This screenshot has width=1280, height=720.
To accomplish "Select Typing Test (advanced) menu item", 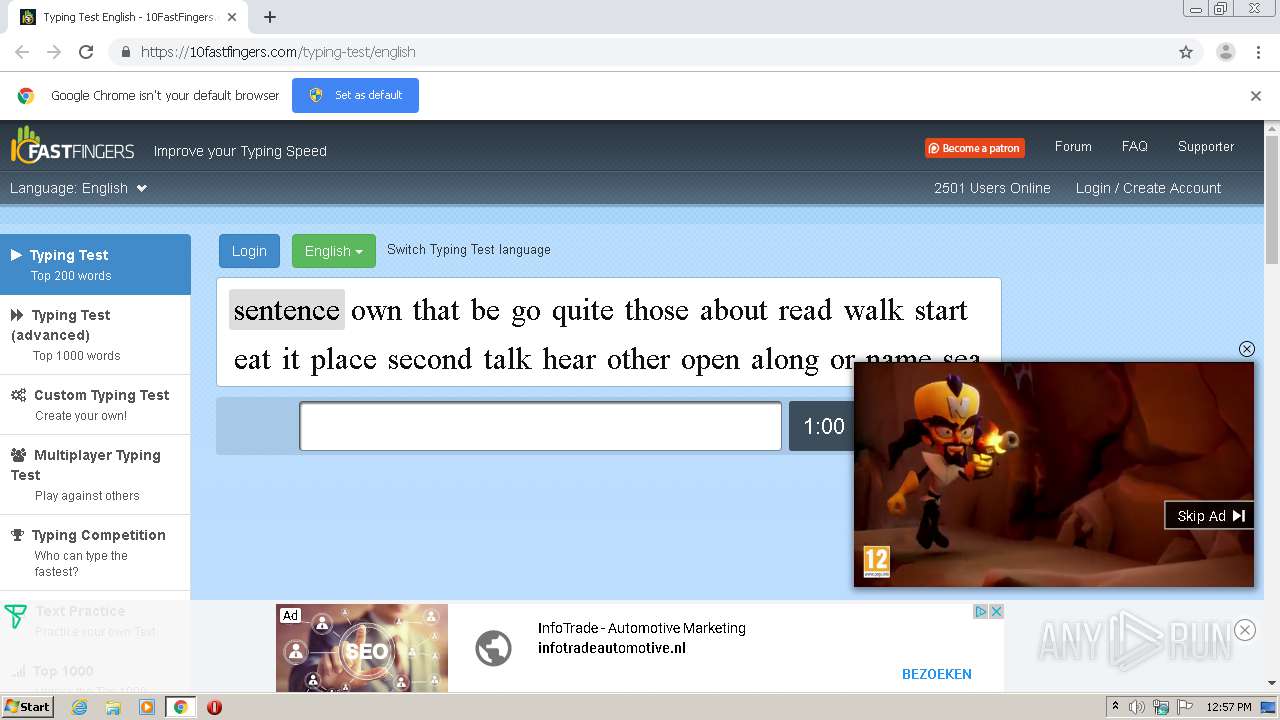I will coord(95,335).
